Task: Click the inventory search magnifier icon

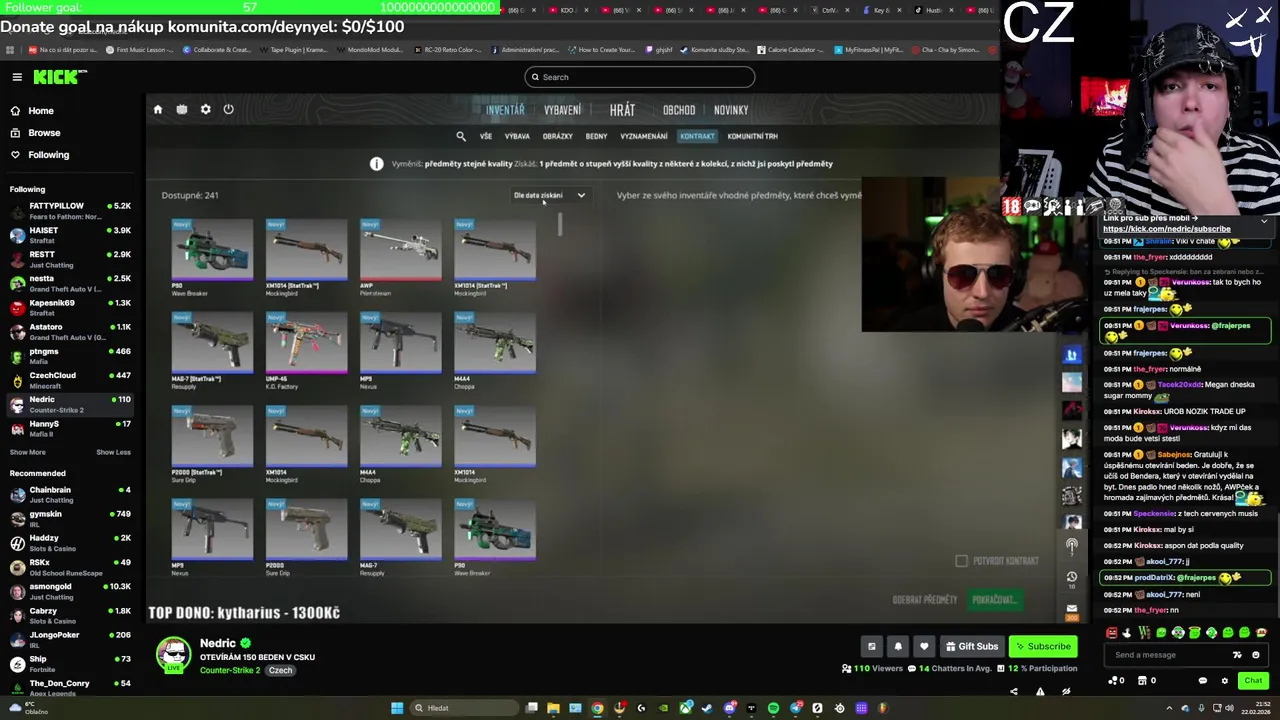Action: 461,136
